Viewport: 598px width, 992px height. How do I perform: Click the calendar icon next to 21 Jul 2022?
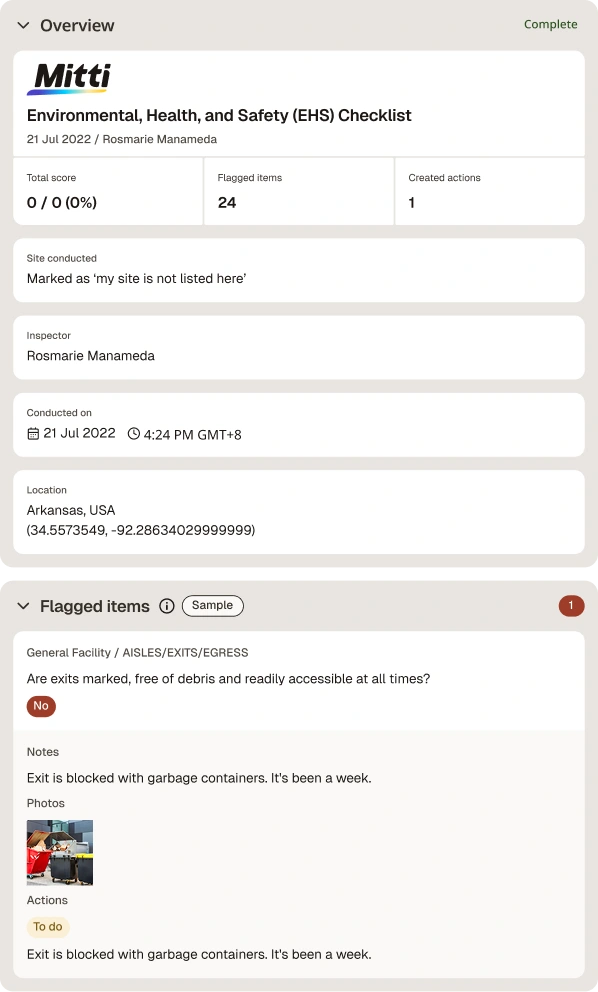[33, 434]
